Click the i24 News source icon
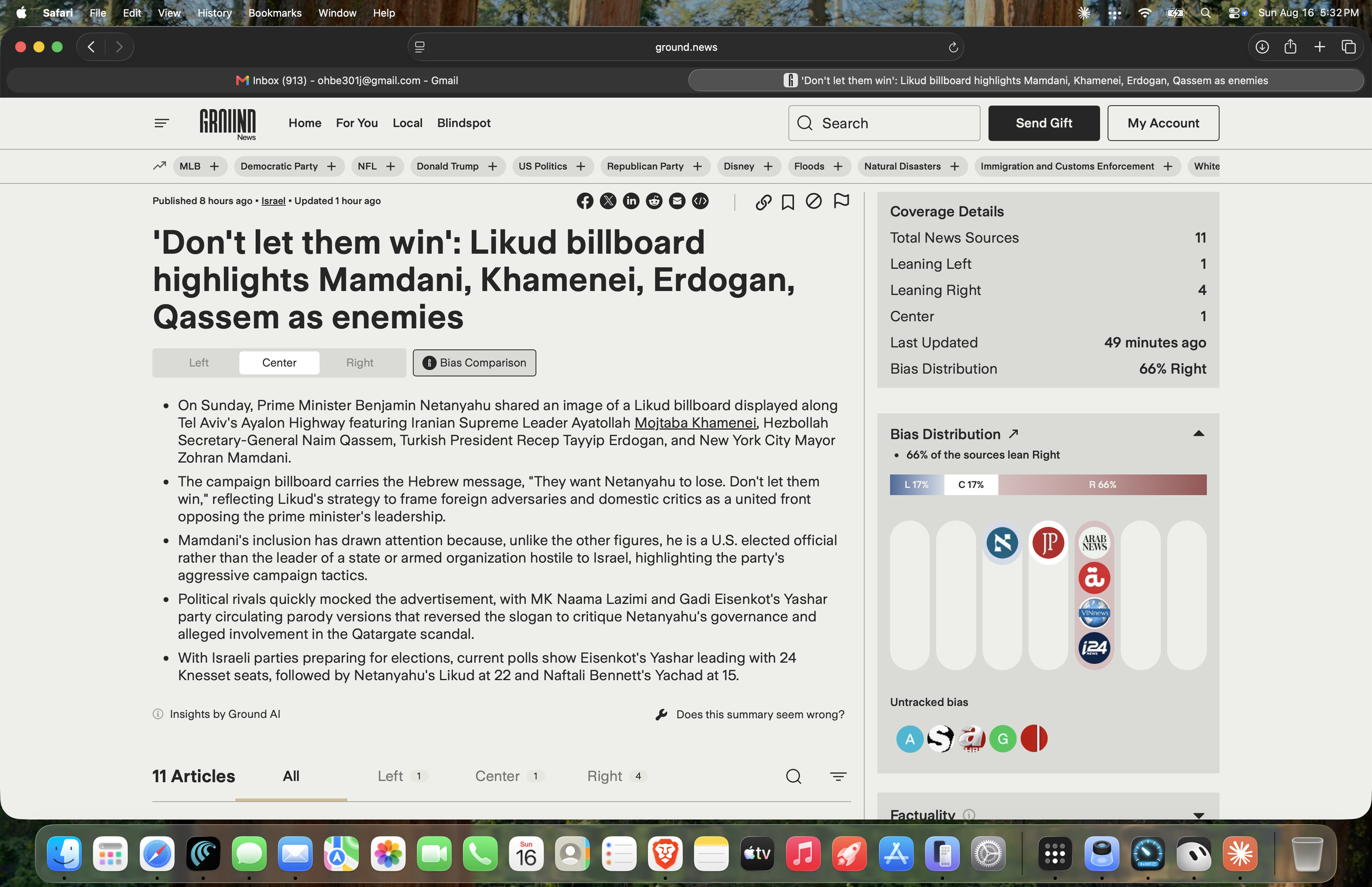 tap(1094, 648)
